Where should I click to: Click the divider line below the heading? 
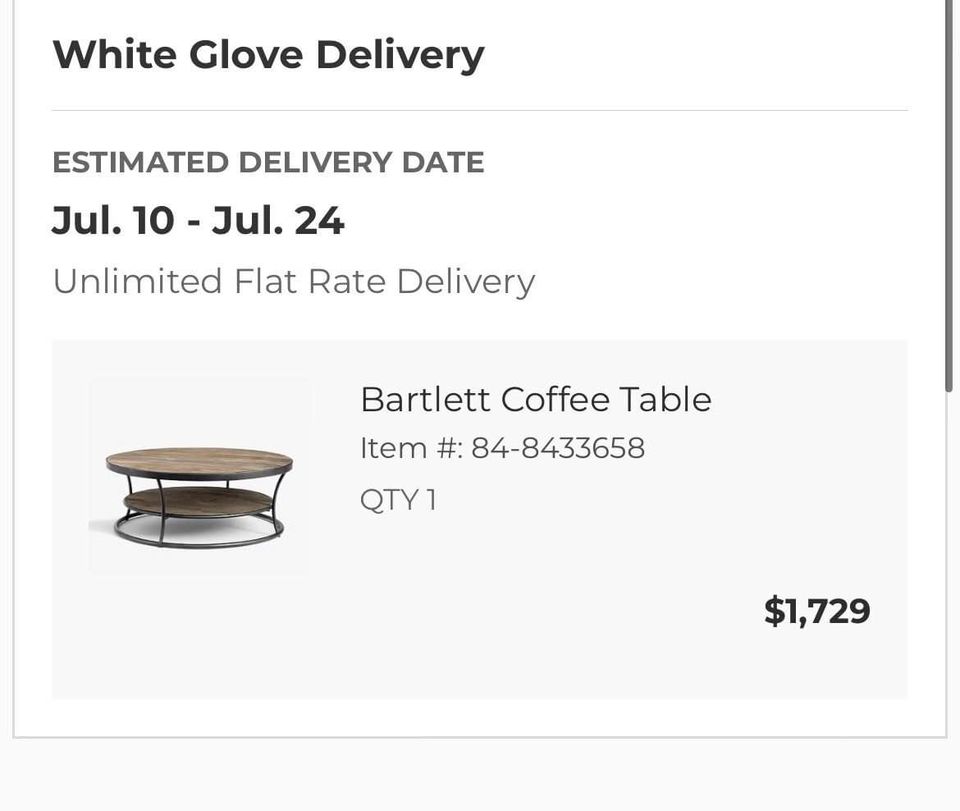tap(480, 110)
